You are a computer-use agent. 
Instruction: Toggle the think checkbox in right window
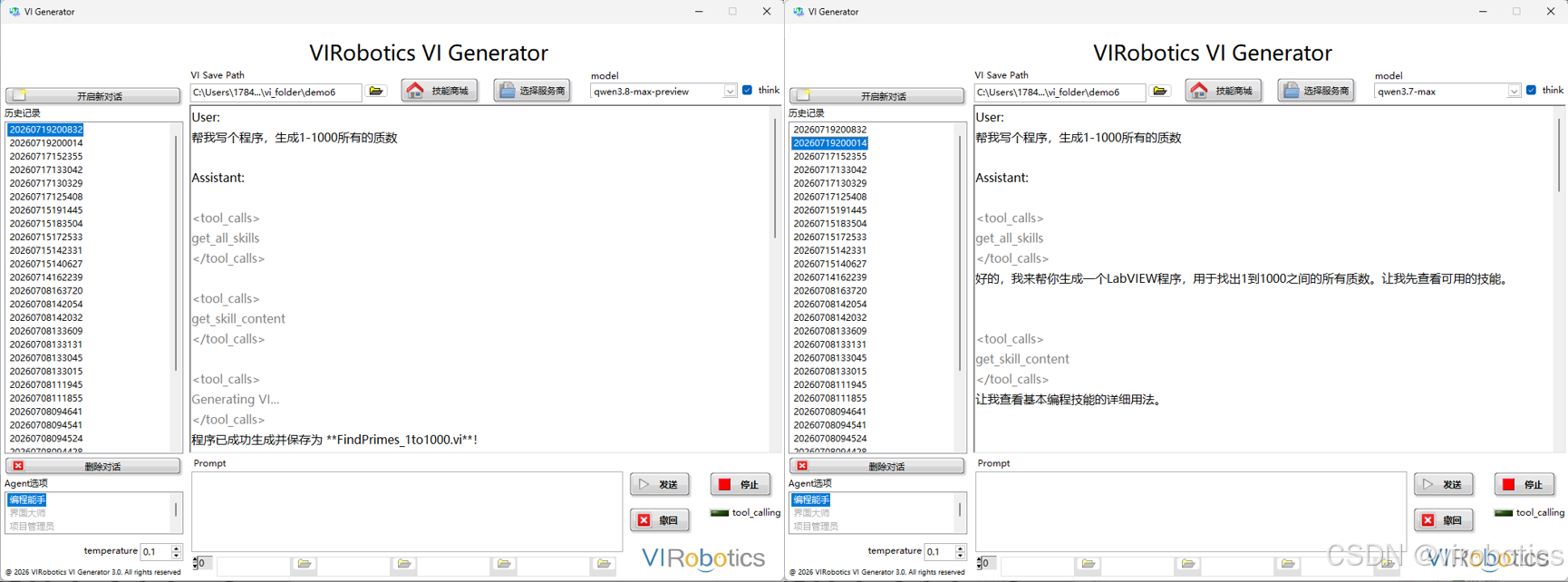(x=1532, y=90)
